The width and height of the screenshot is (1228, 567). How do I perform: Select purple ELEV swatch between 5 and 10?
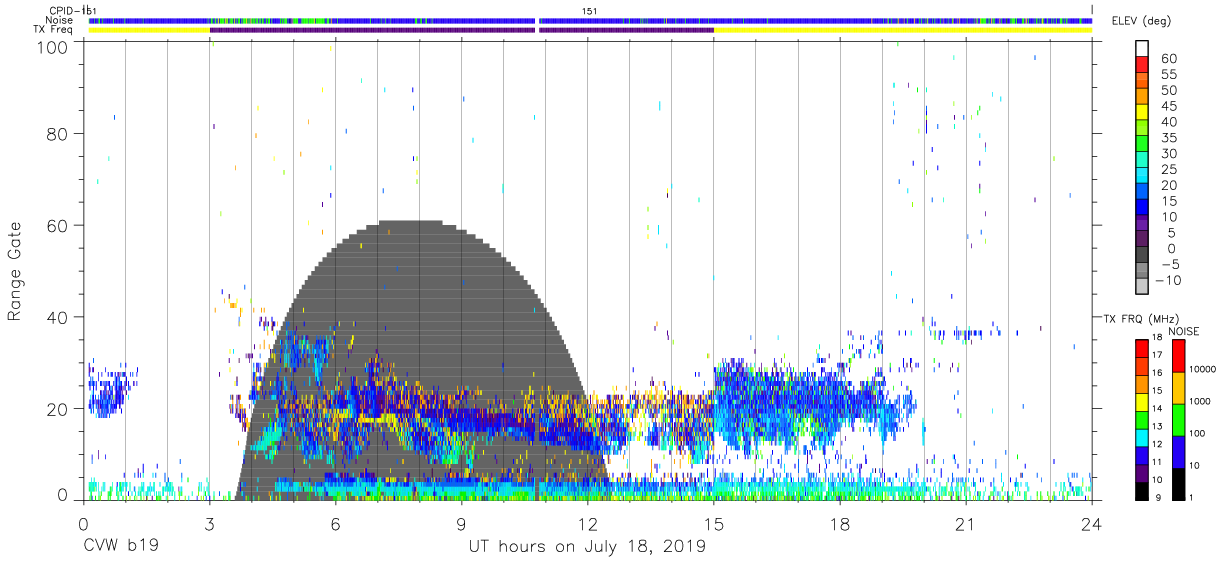pos(1142,223)
